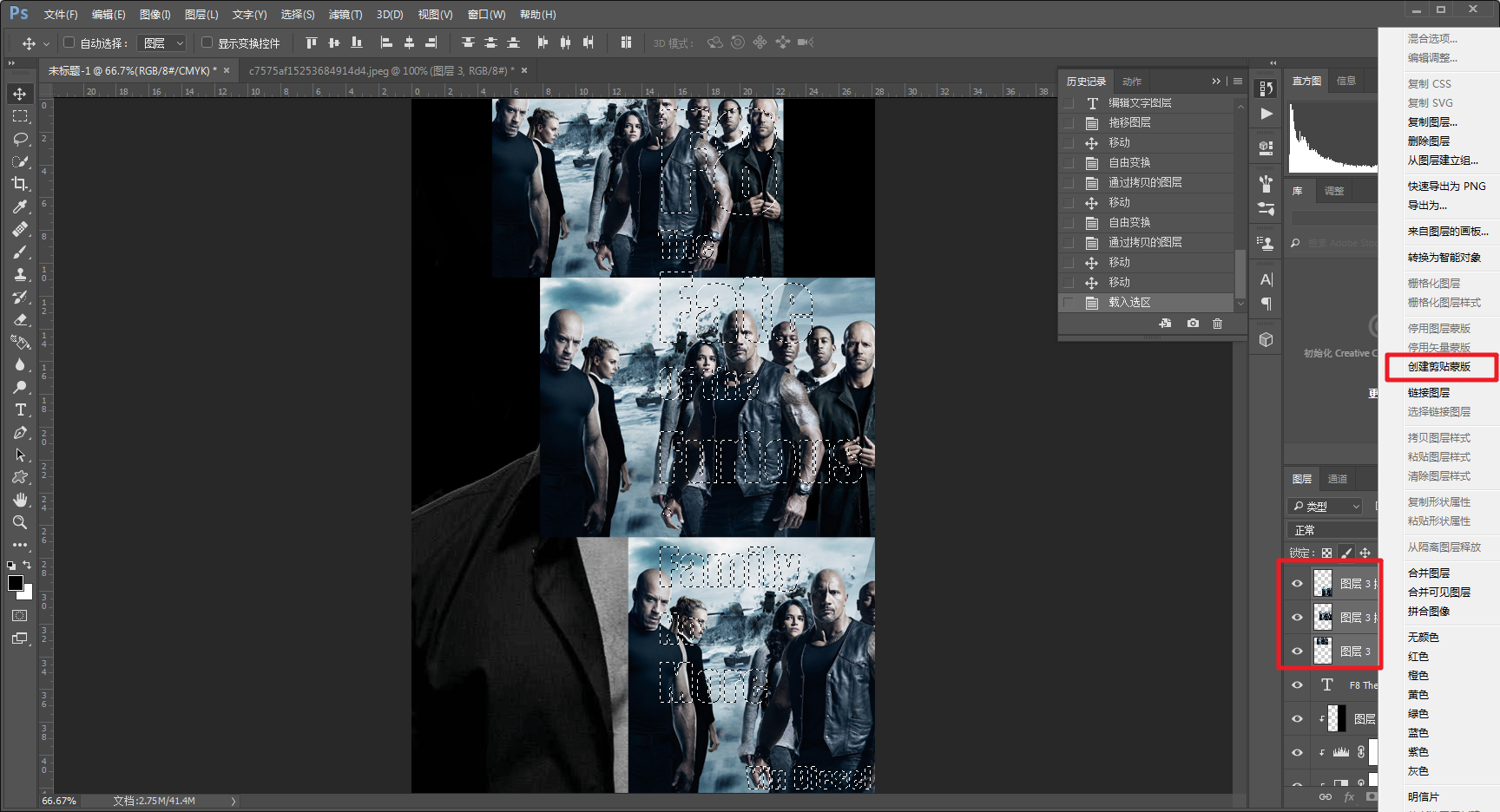The image size is (1500, 812).
Task: Open the 文件(F) menu
Action: [x=61, y=15]
